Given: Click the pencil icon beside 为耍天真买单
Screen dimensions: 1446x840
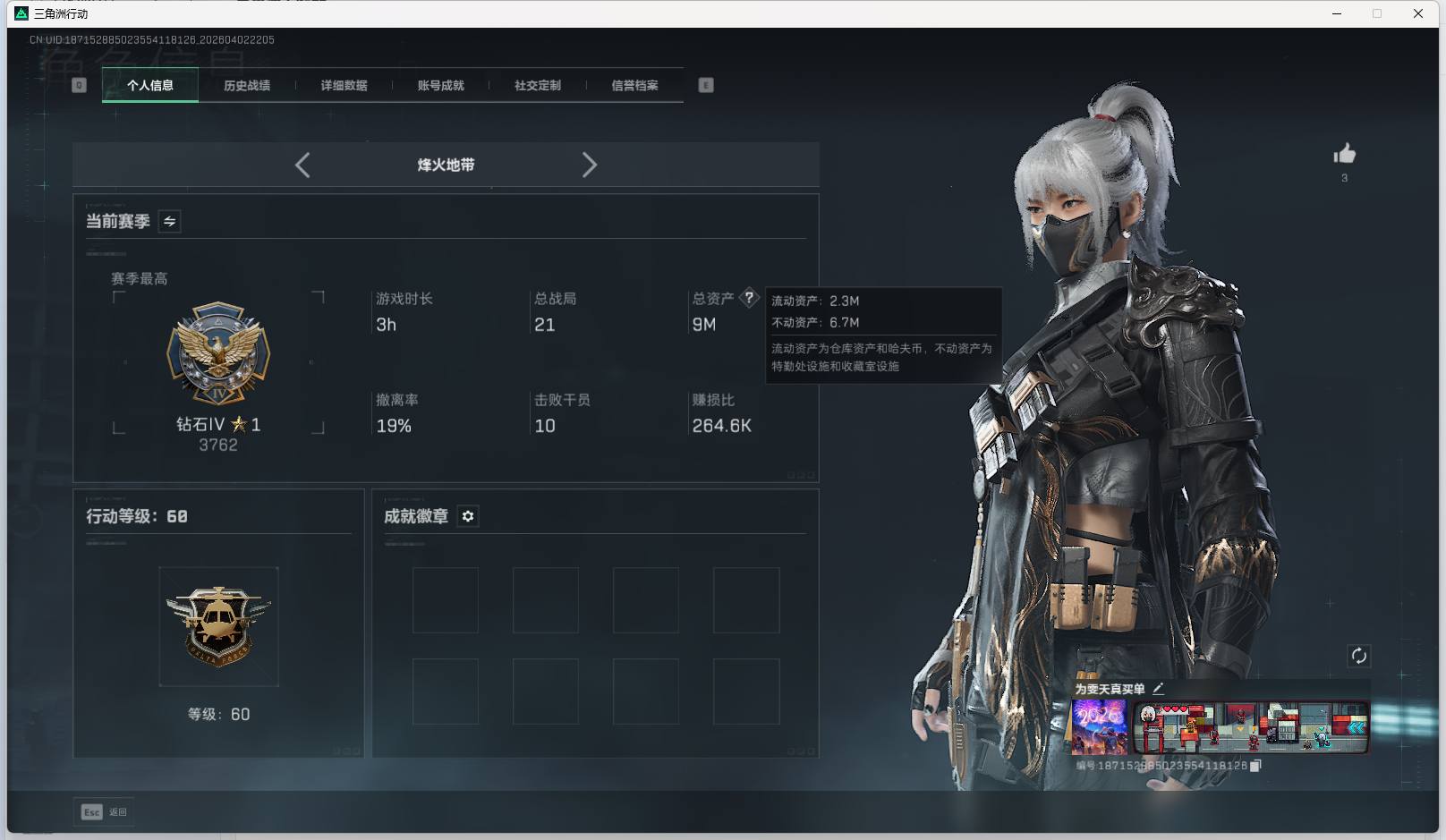Looking at the screenshot, I should click(1159, 688).
